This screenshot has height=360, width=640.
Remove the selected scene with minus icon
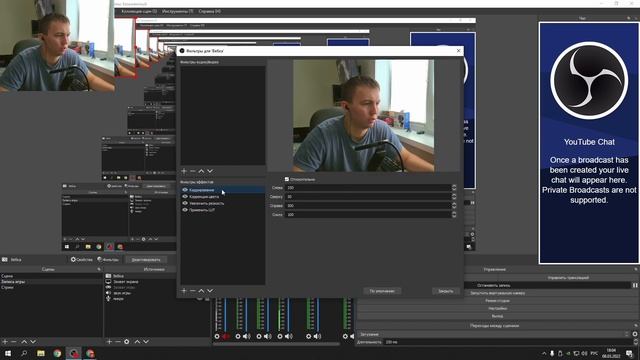(13, 341)
